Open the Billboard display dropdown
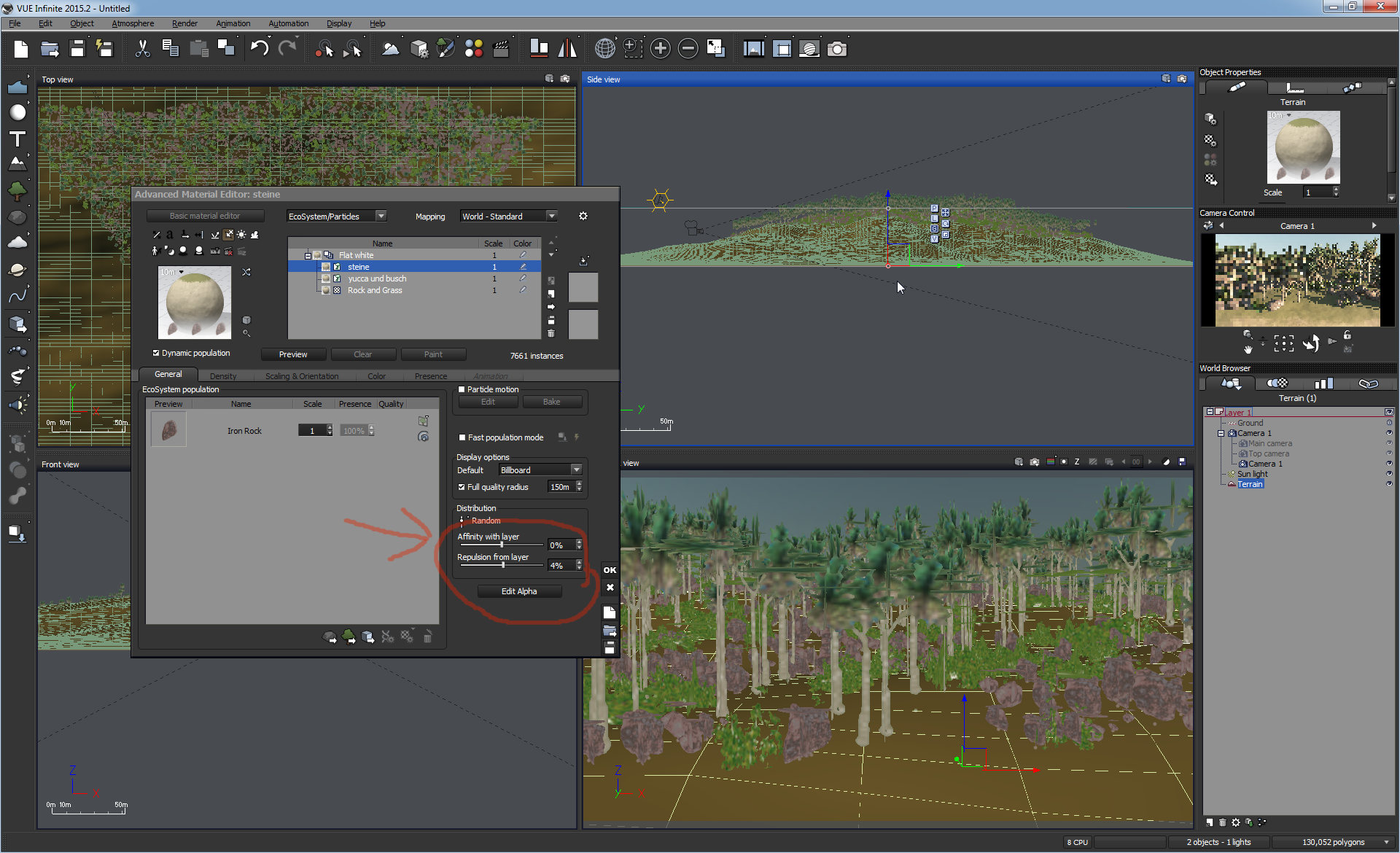This screenshot has height=853, width=1400. [576, 470]
